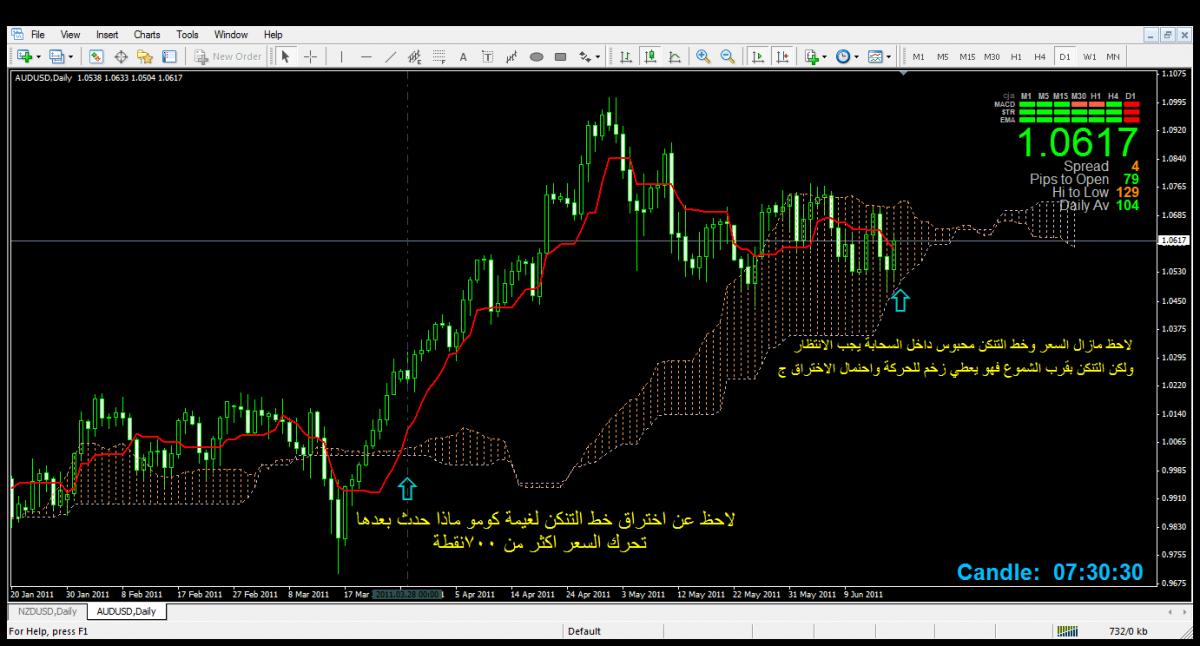
Task: Open the Periods clock icon
Action: [843, 57]
